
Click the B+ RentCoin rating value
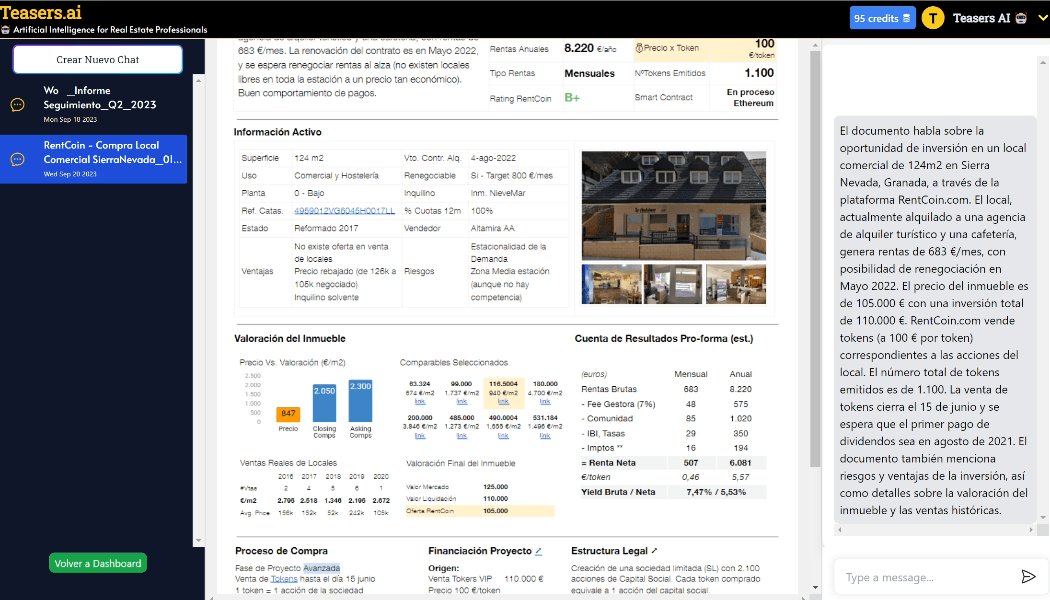[572, 98]
